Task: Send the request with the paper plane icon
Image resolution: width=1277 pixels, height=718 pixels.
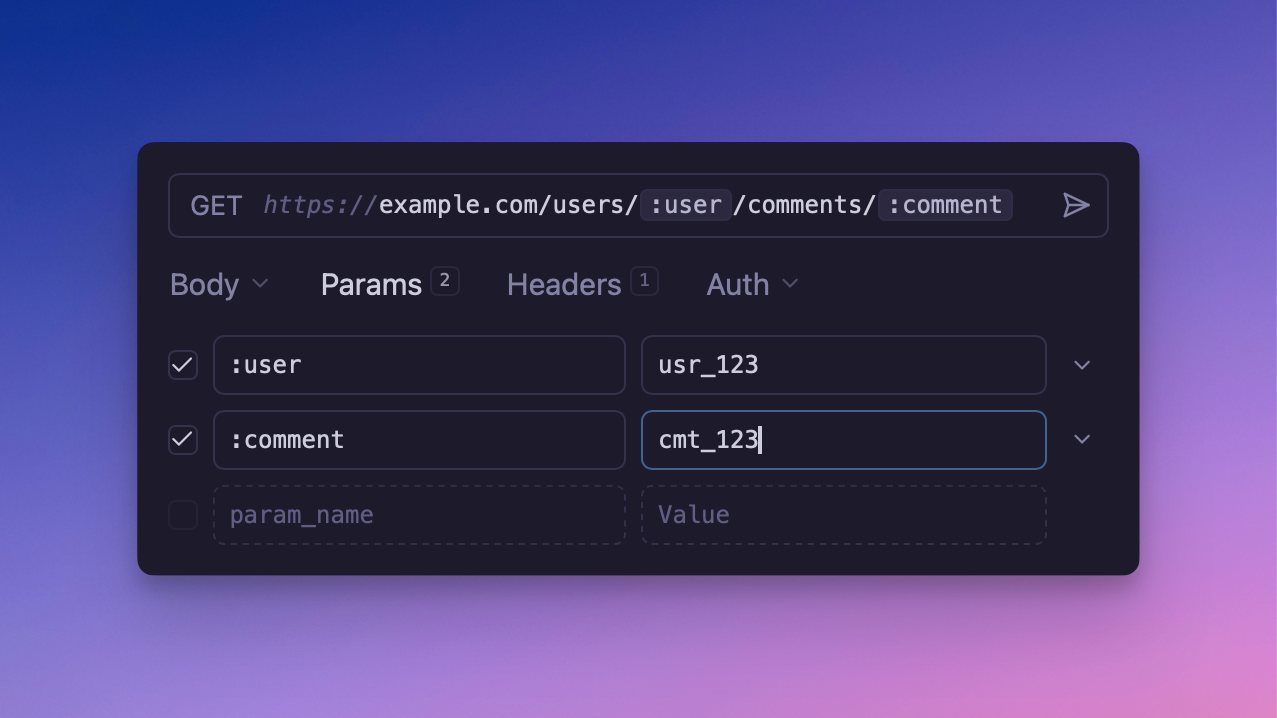Action: pos(1075,206)
